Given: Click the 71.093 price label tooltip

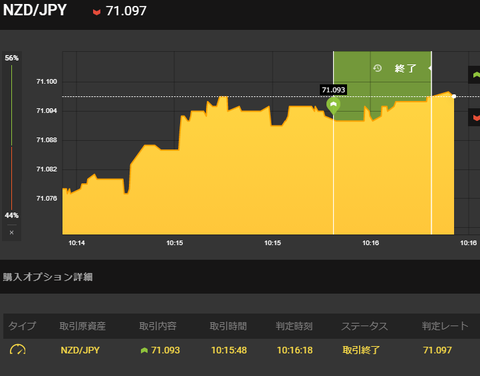Looking at the screenshot, I should pos(333,90).
